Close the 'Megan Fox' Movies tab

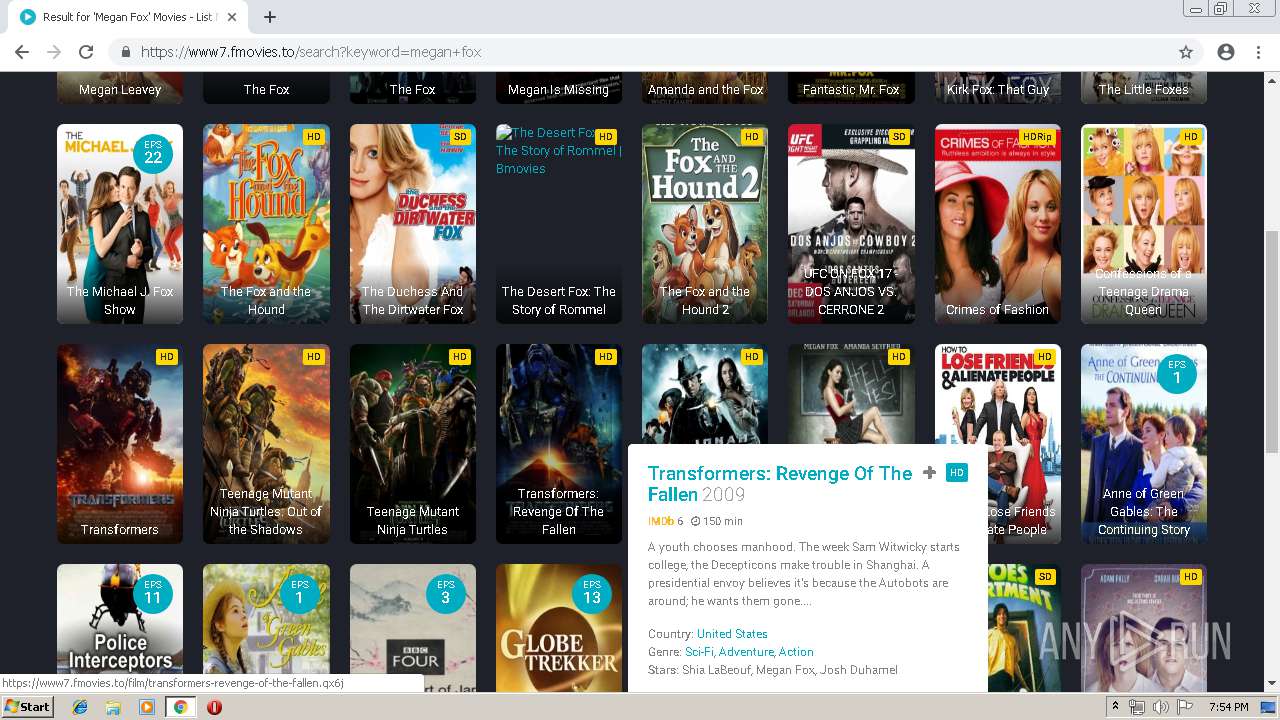tap(232, 17)
